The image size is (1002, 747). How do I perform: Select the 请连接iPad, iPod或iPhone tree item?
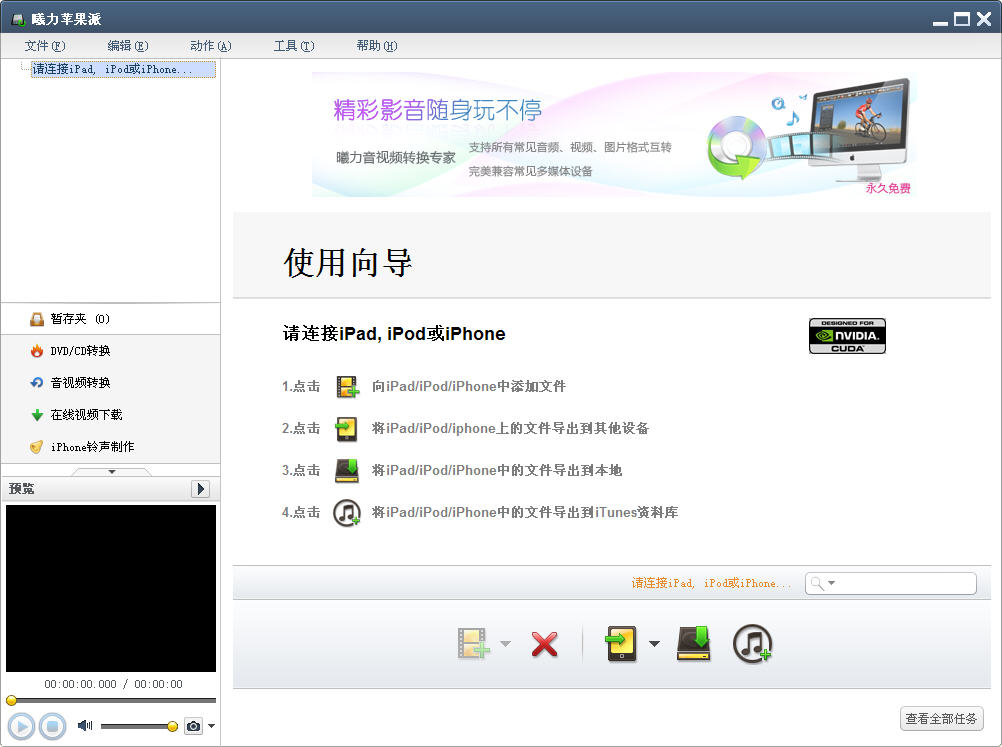pyautogui.click(x=123, y=69)
